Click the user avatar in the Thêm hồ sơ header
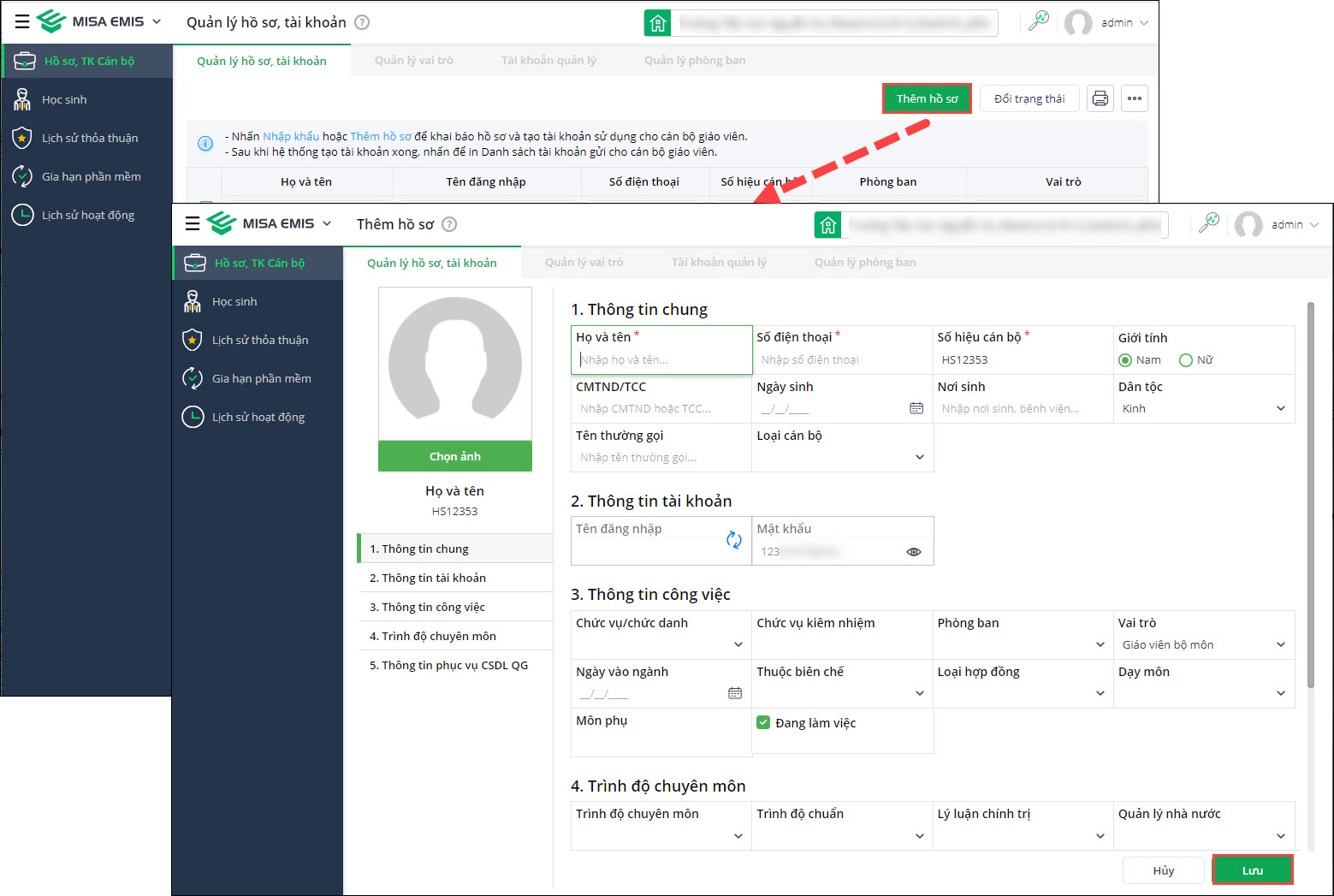 coord(1248,225)
